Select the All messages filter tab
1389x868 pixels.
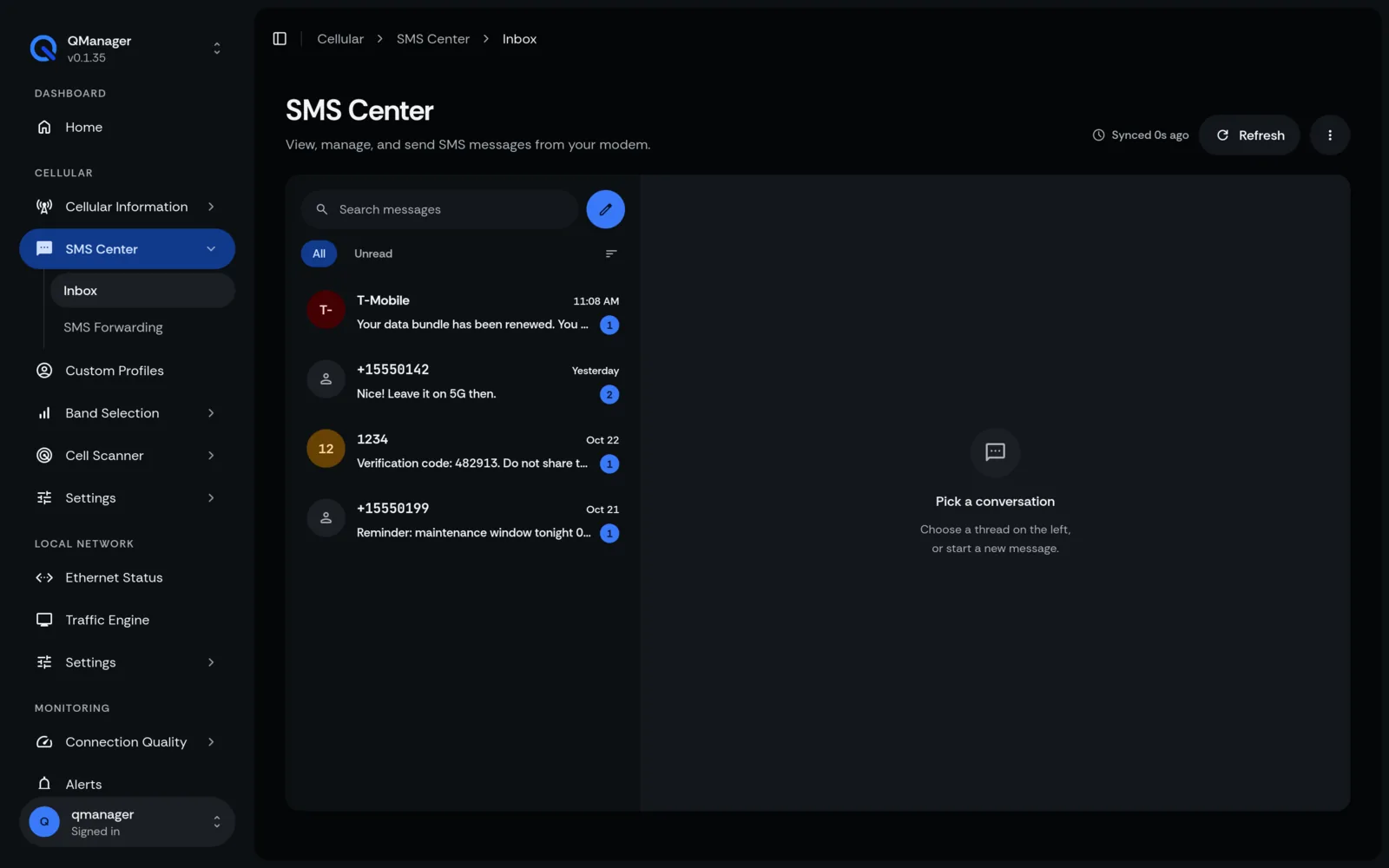click(319, 253)
